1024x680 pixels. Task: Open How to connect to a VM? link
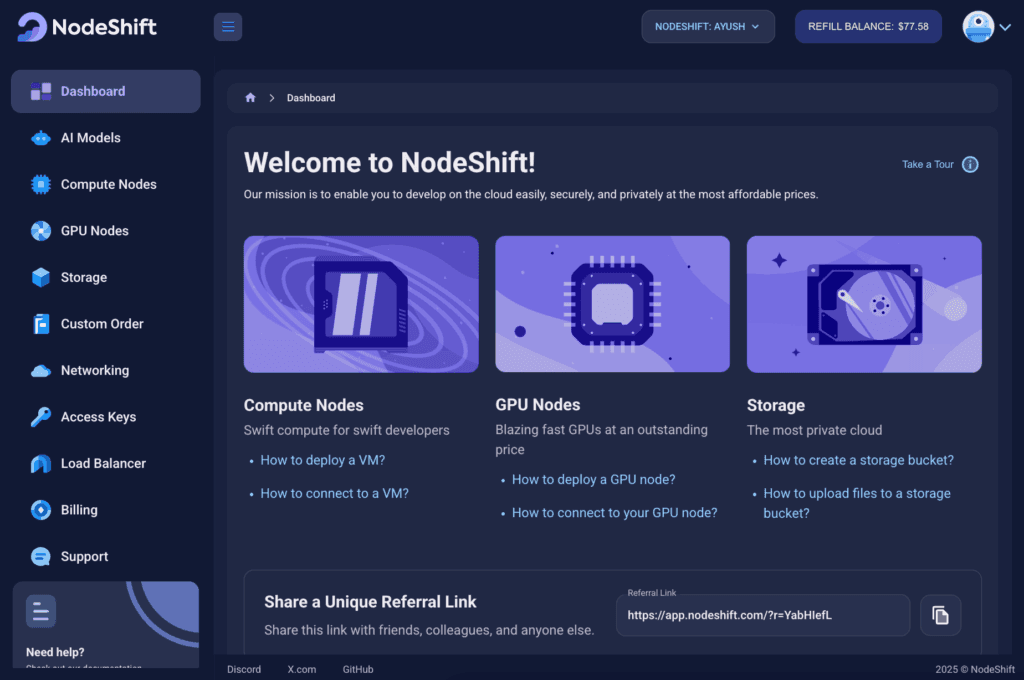[334, 494]
